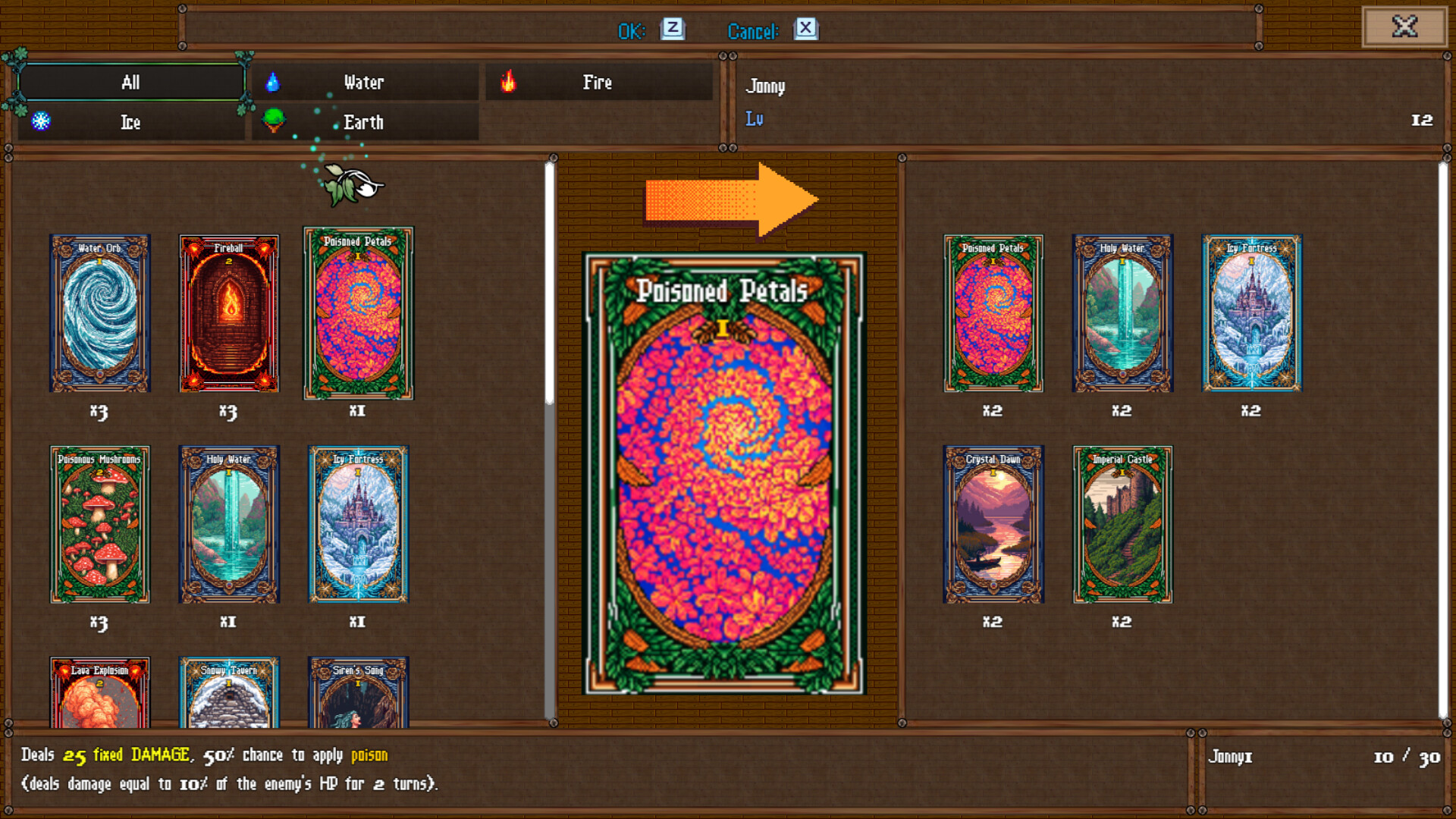Click the deck count 10 / 30
Image resolution: width=1456 pixels, height=819 pixels.
tap(1407, 757)
